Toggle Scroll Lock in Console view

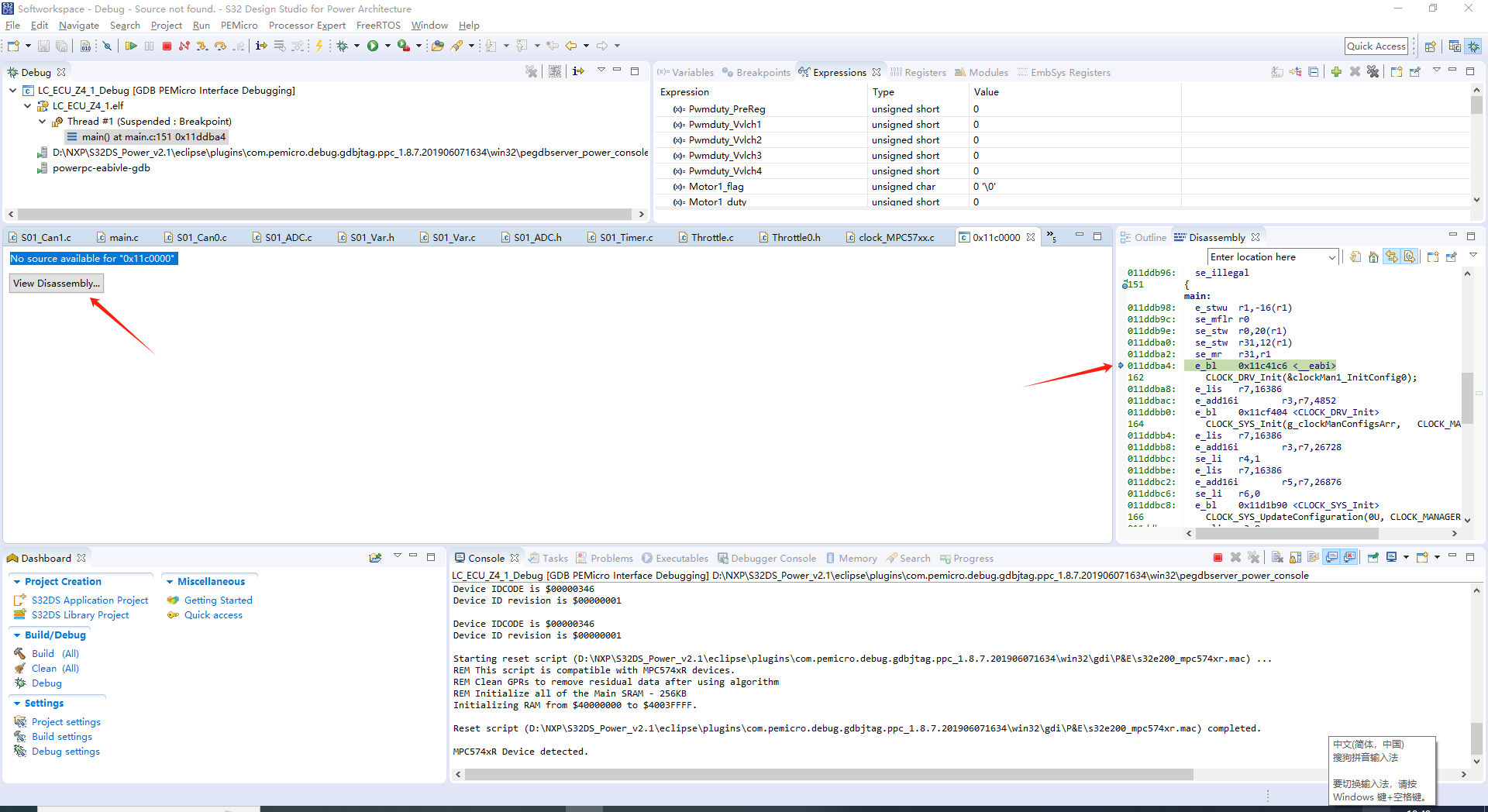click(x=1296, y=557)
